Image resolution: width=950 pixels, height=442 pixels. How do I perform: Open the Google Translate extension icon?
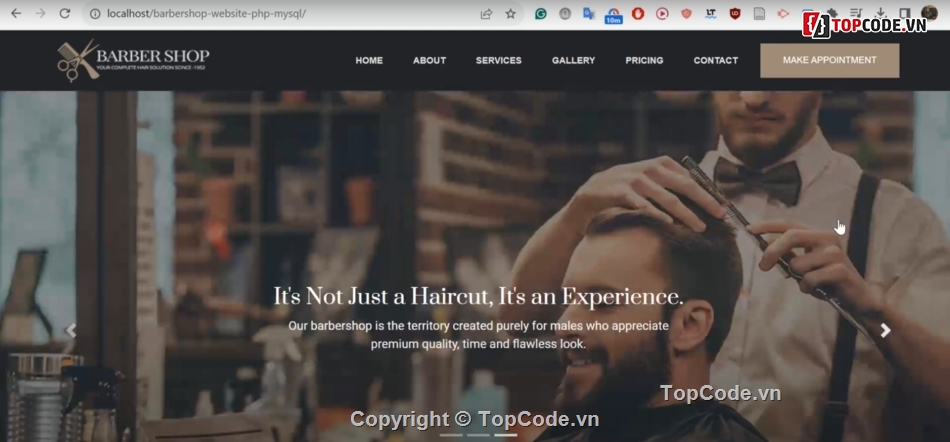pyautogui.click(x=589, y=13)
